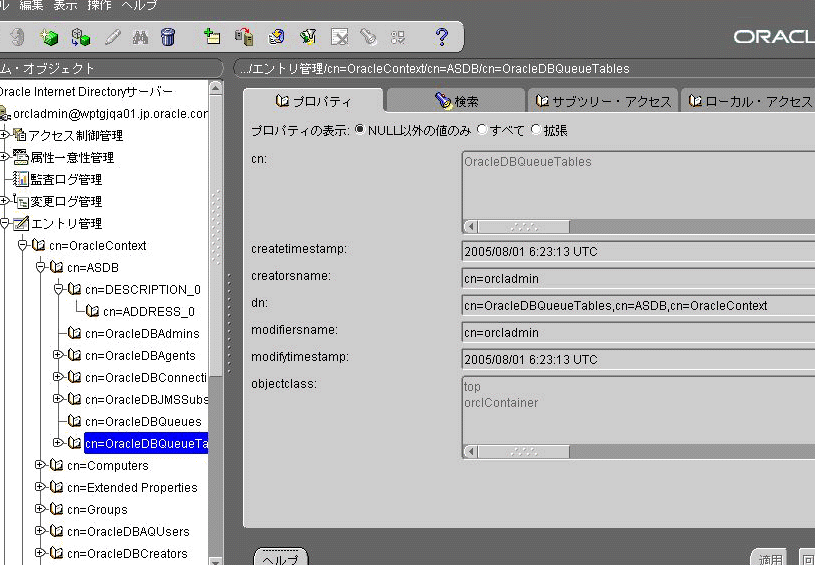Click the orcladmin server connection icon

(5, 114)
